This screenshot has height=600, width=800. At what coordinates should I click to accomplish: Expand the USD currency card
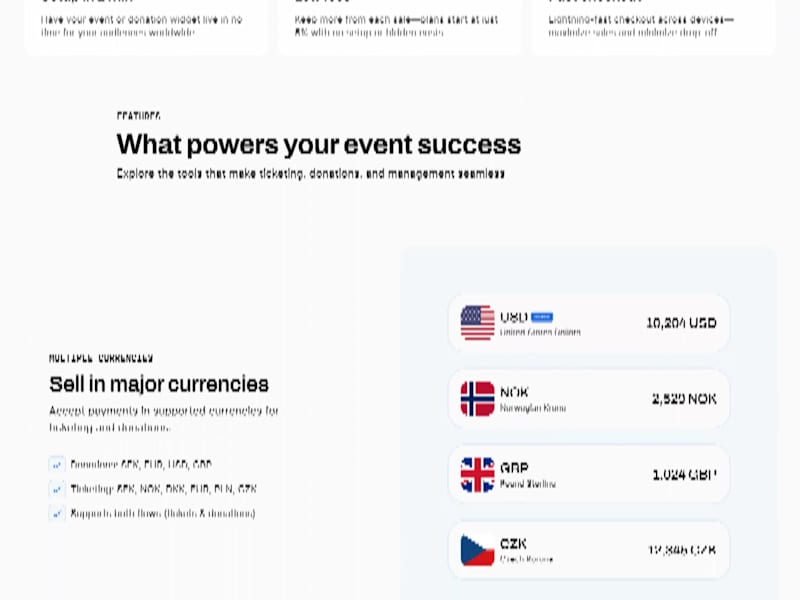pos(588,322)
